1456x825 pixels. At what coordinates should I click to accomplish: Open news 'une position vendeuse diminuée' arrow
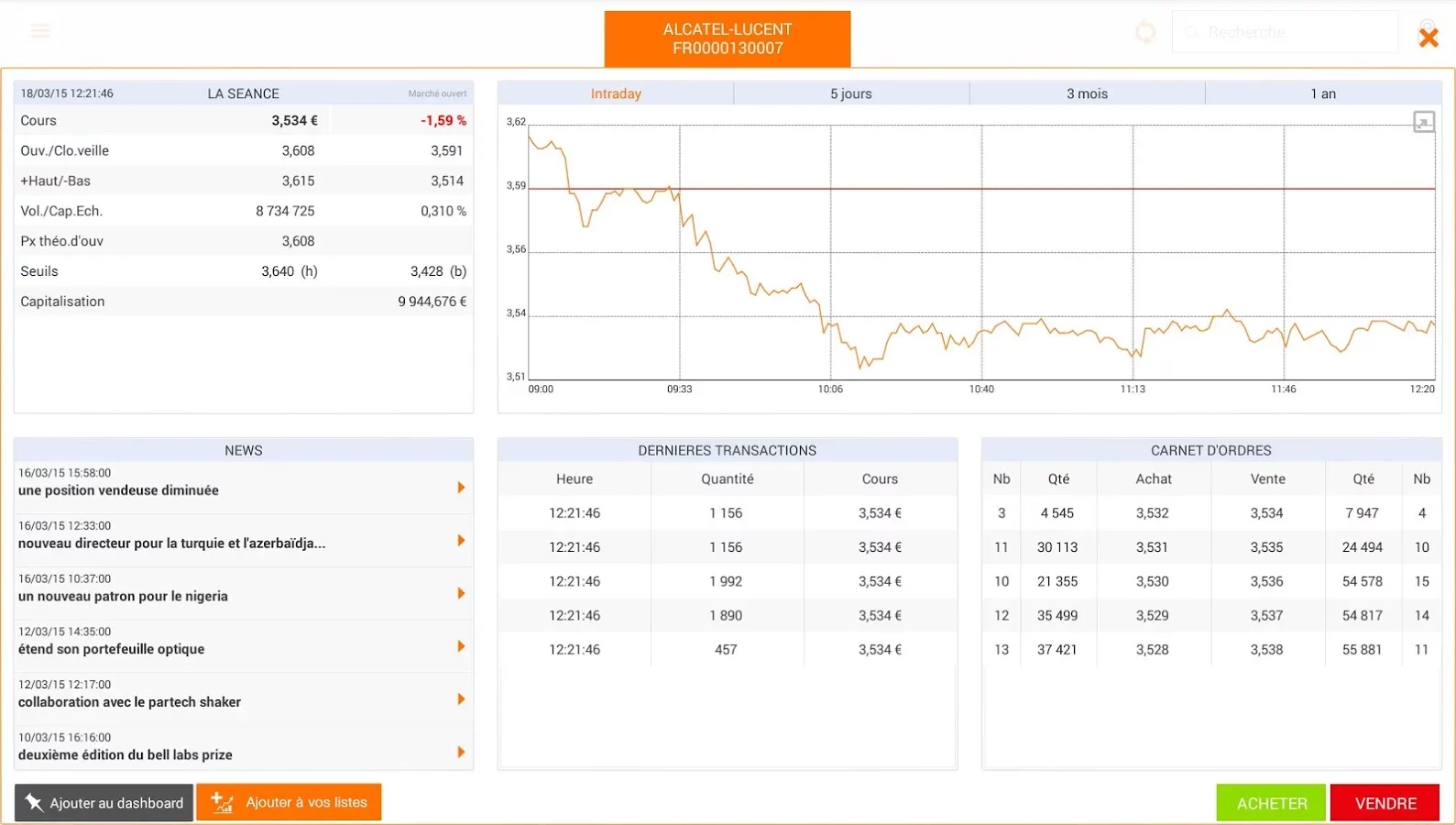tap(461, 488)
